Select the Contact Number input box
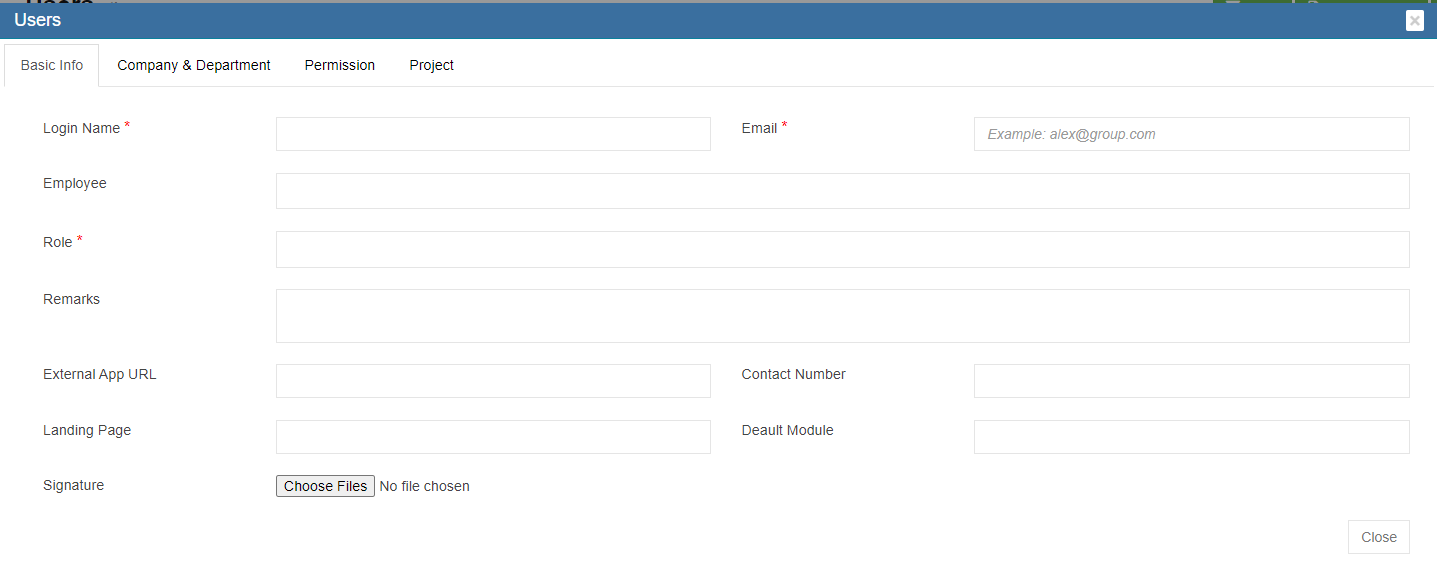Image resolution: width=1437 pixels, height=576 pixels. pos(1191,381)
